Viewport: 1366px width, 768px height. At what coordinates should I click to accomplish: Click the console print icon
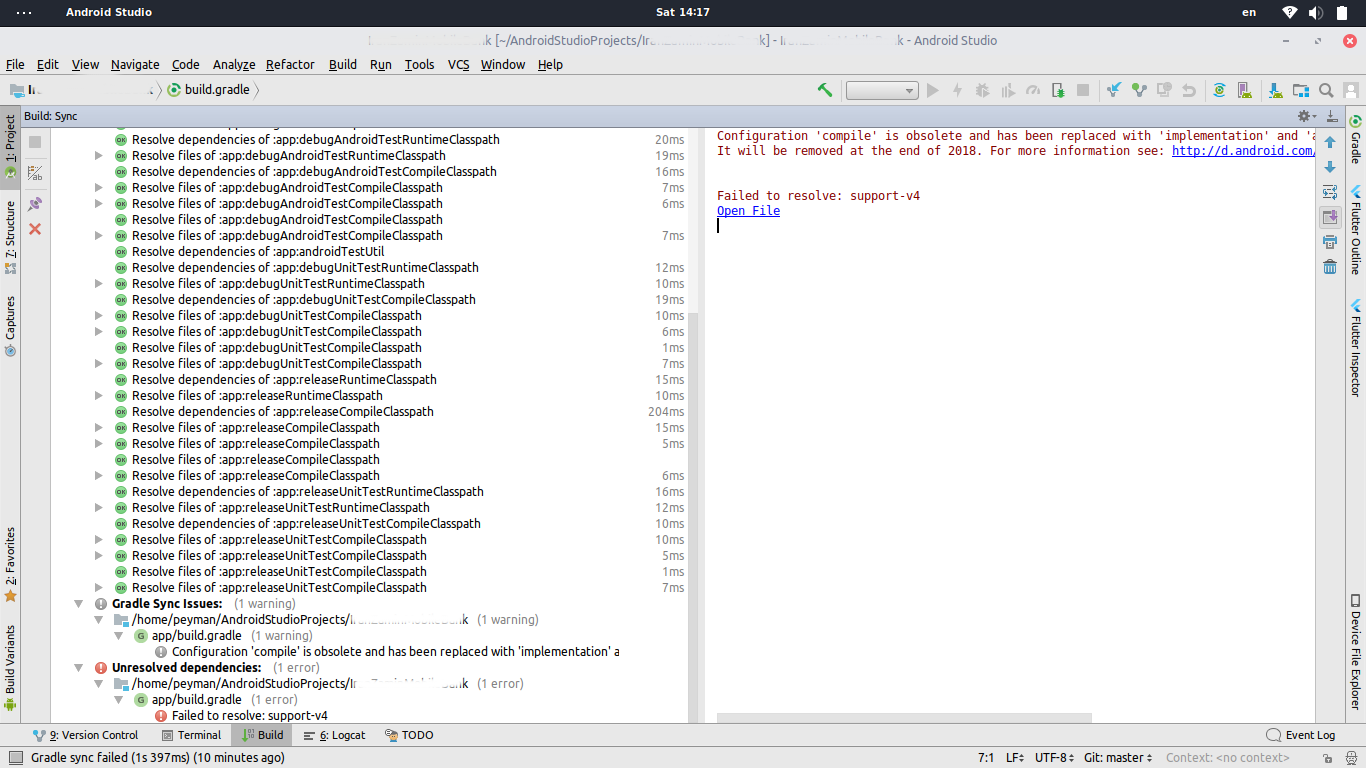point(1330,242)
